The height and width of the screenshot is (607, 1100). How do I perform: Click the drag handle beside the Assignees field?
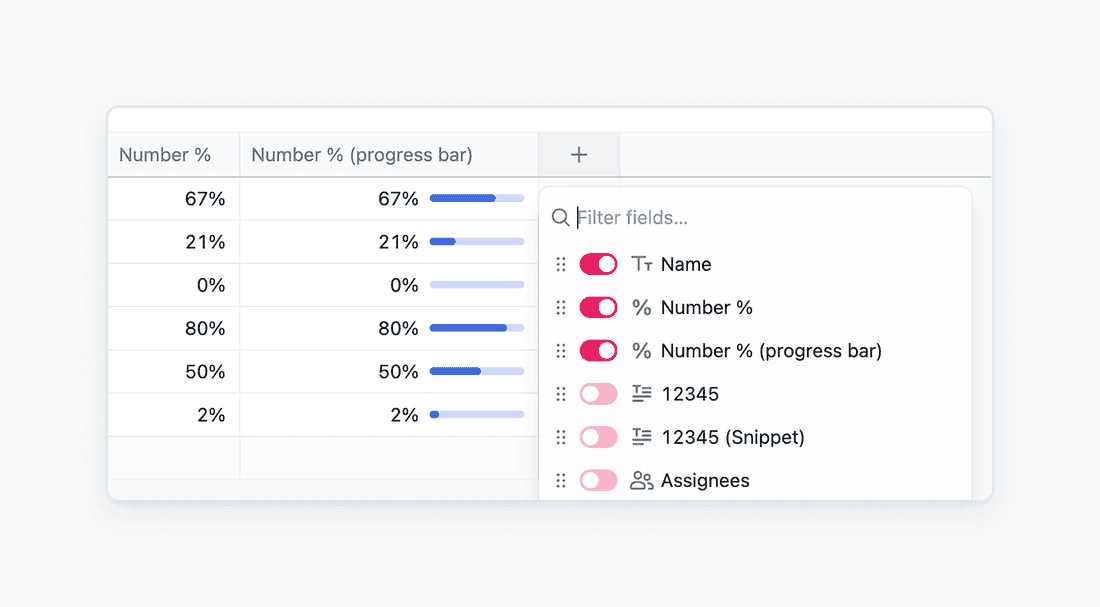pos(561,480)
